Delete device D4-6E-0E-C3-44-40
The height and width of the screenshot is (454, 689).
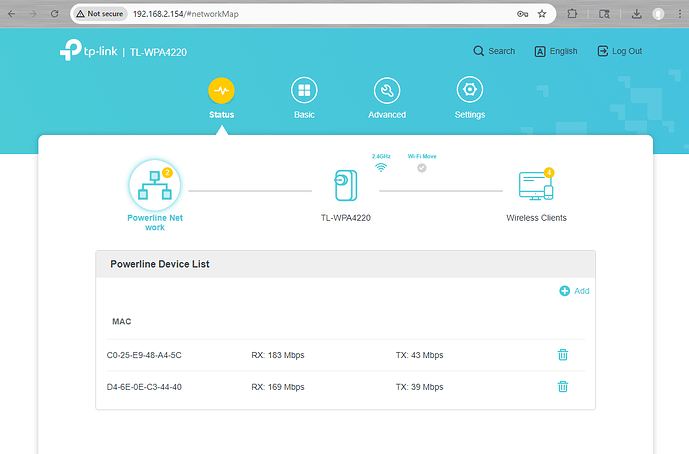563,387
